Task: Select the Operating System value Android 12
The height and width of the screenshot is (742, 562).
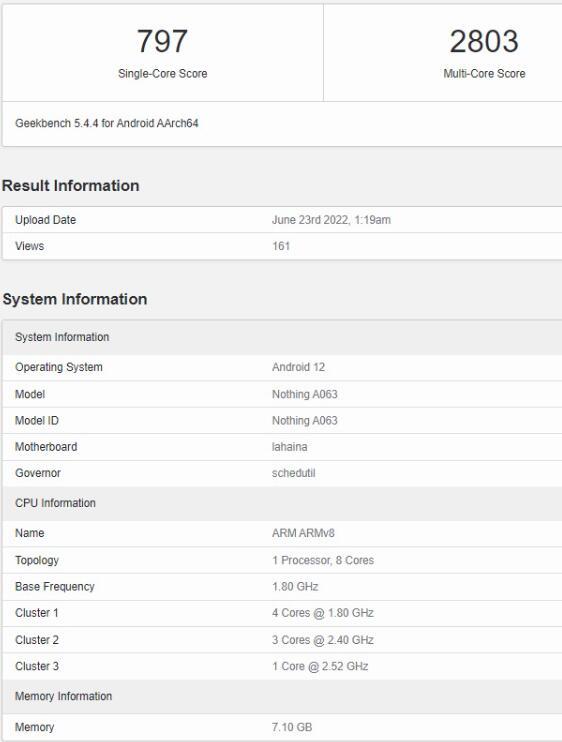Action: (x=299, y=367)
